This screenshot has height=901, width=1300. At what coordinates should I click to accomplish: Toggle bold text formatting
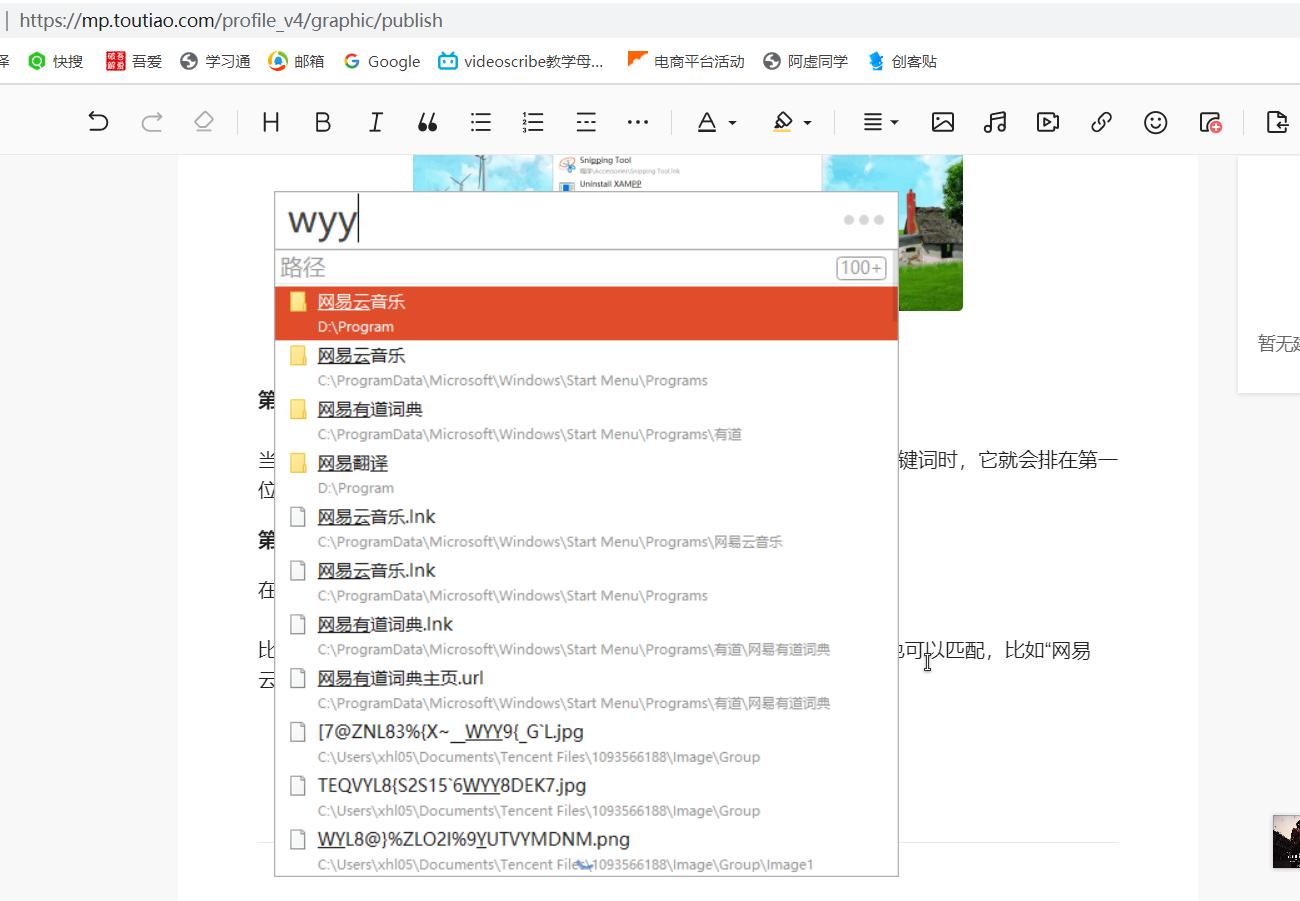(322, 121)
